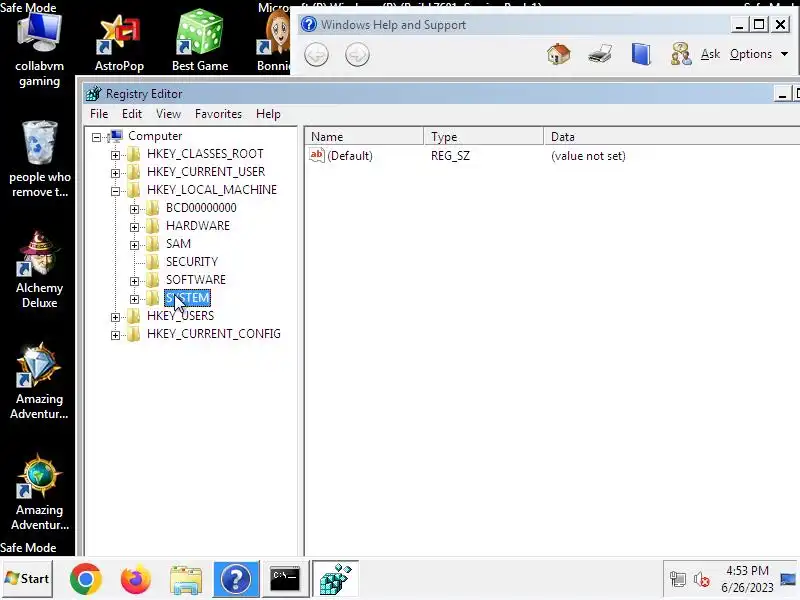This screenshot has width=800, height=600.
Task: Go to Help and Support home
Action: 559,54
